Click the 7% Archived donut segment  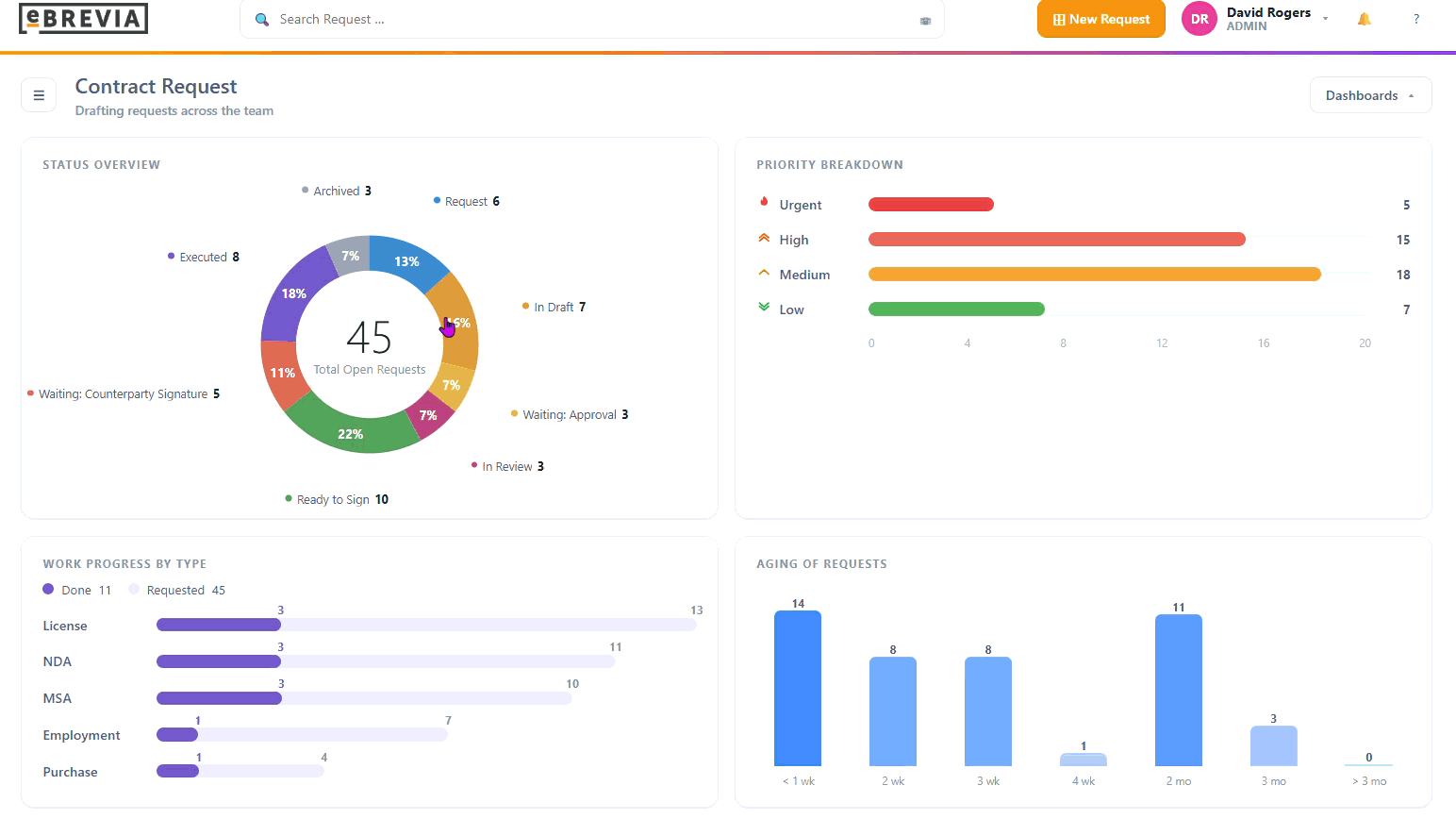pyautogui.click(x=351, y=256)
